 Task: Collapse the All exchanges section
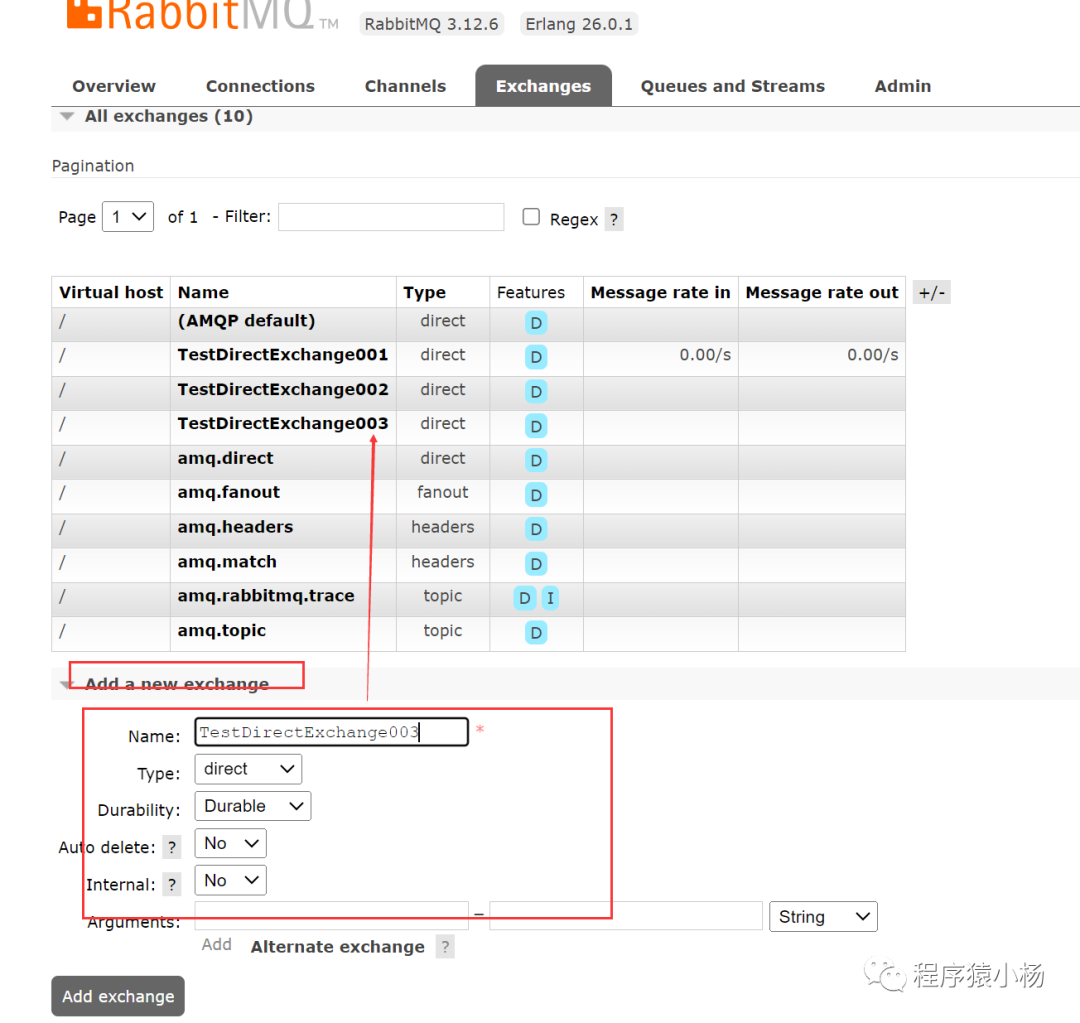(66, 115)
